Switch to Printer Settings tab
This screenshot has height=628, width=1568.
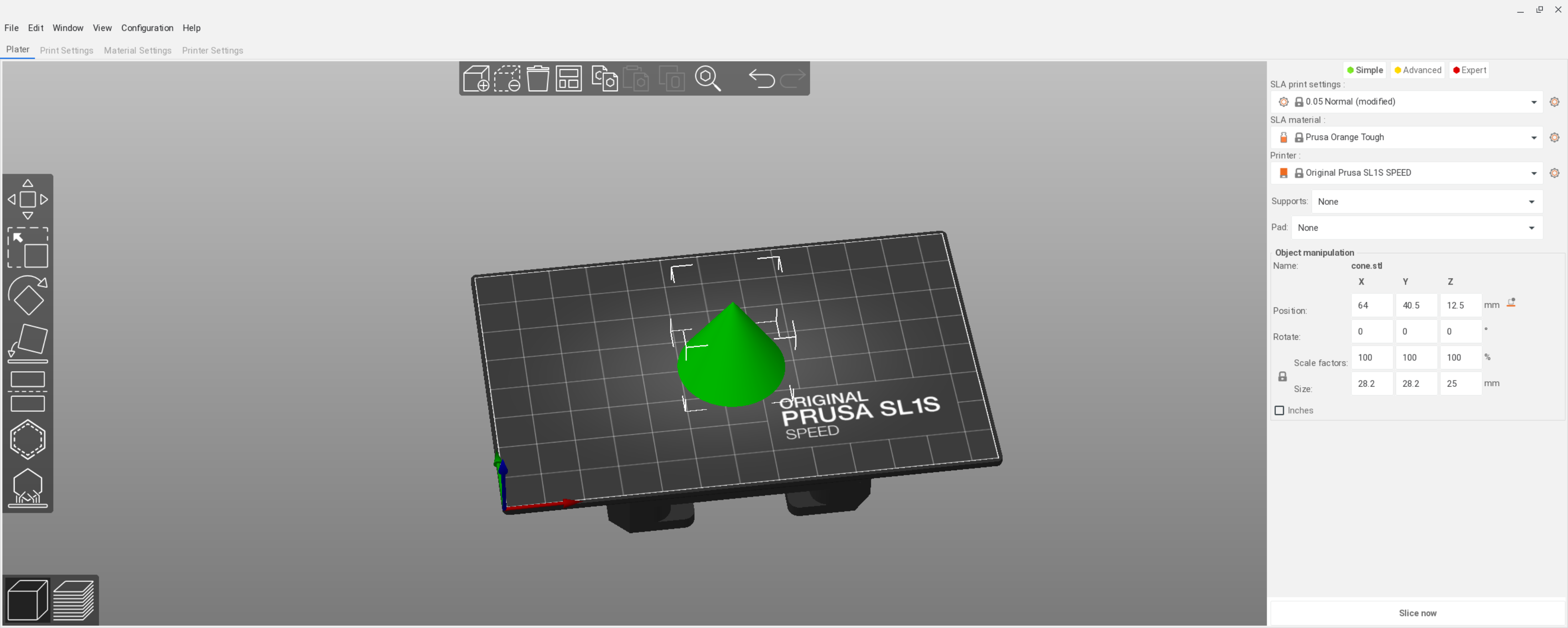[212, 51]
